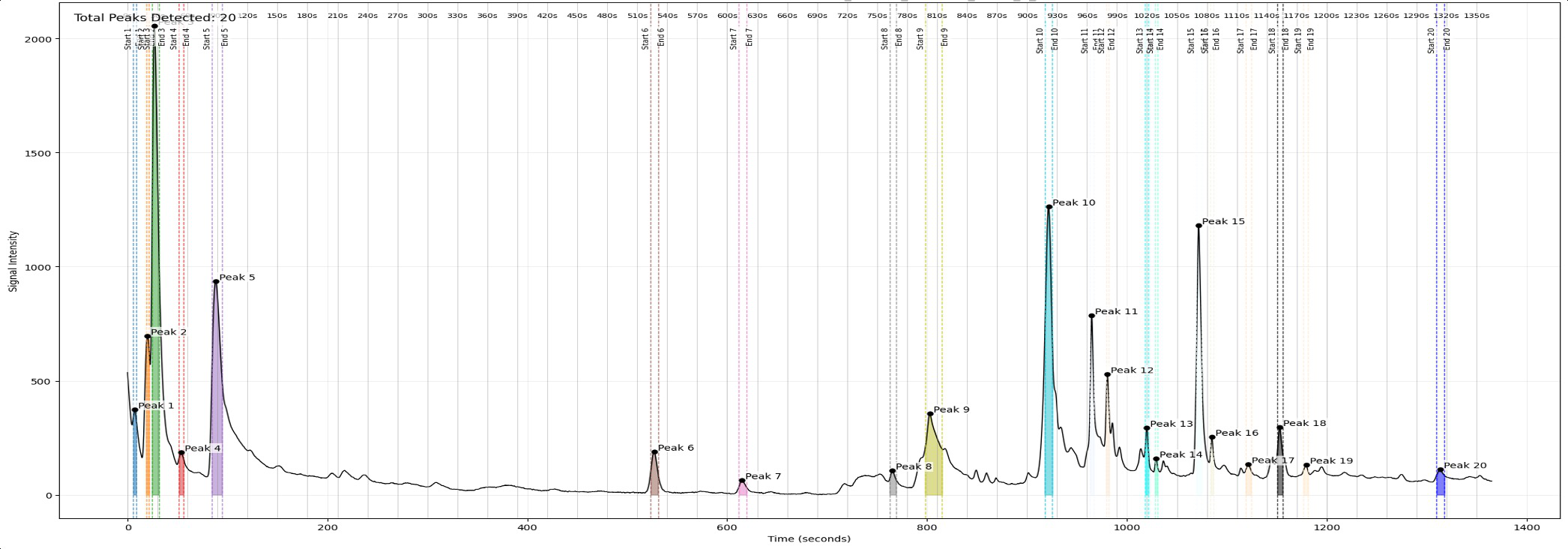Click the 'Start 20' vertical label

click(x=1431, y=40)
